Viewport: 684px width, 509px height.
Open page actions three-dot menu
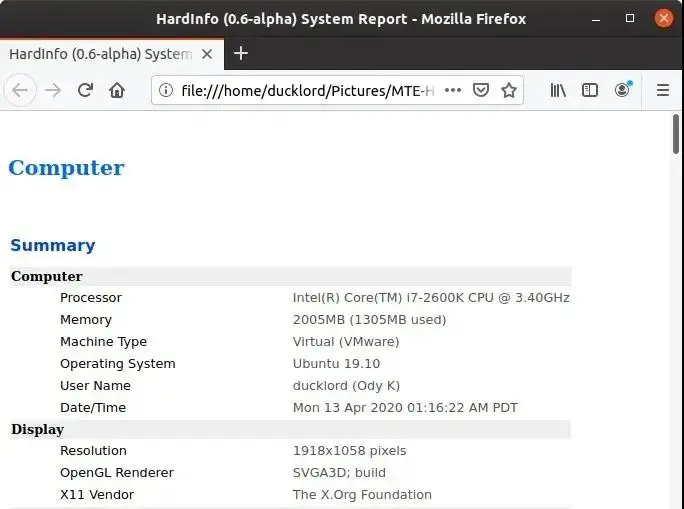coord(452,90)
